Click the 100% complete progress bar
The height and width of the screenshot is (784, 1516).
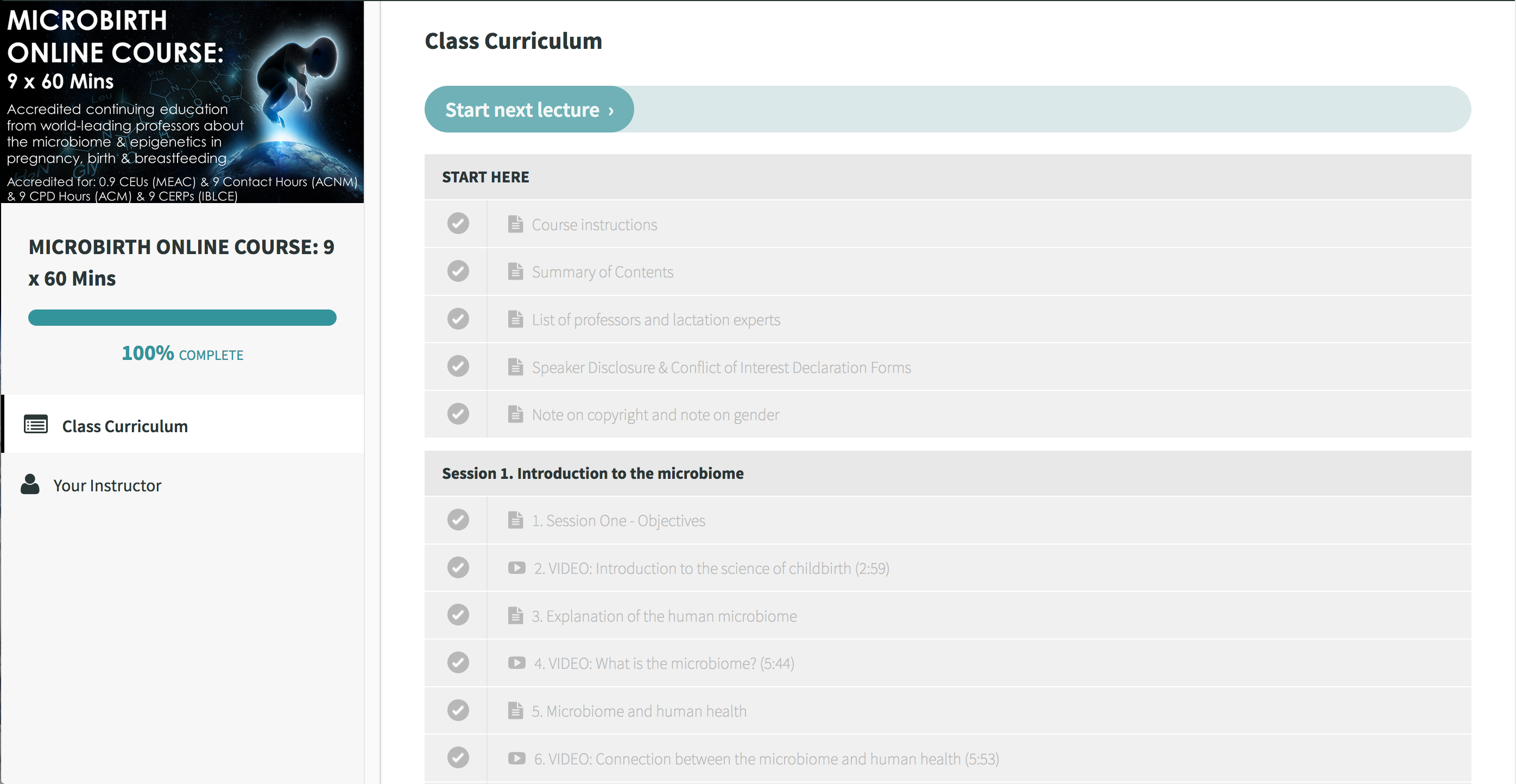[182, 318]
